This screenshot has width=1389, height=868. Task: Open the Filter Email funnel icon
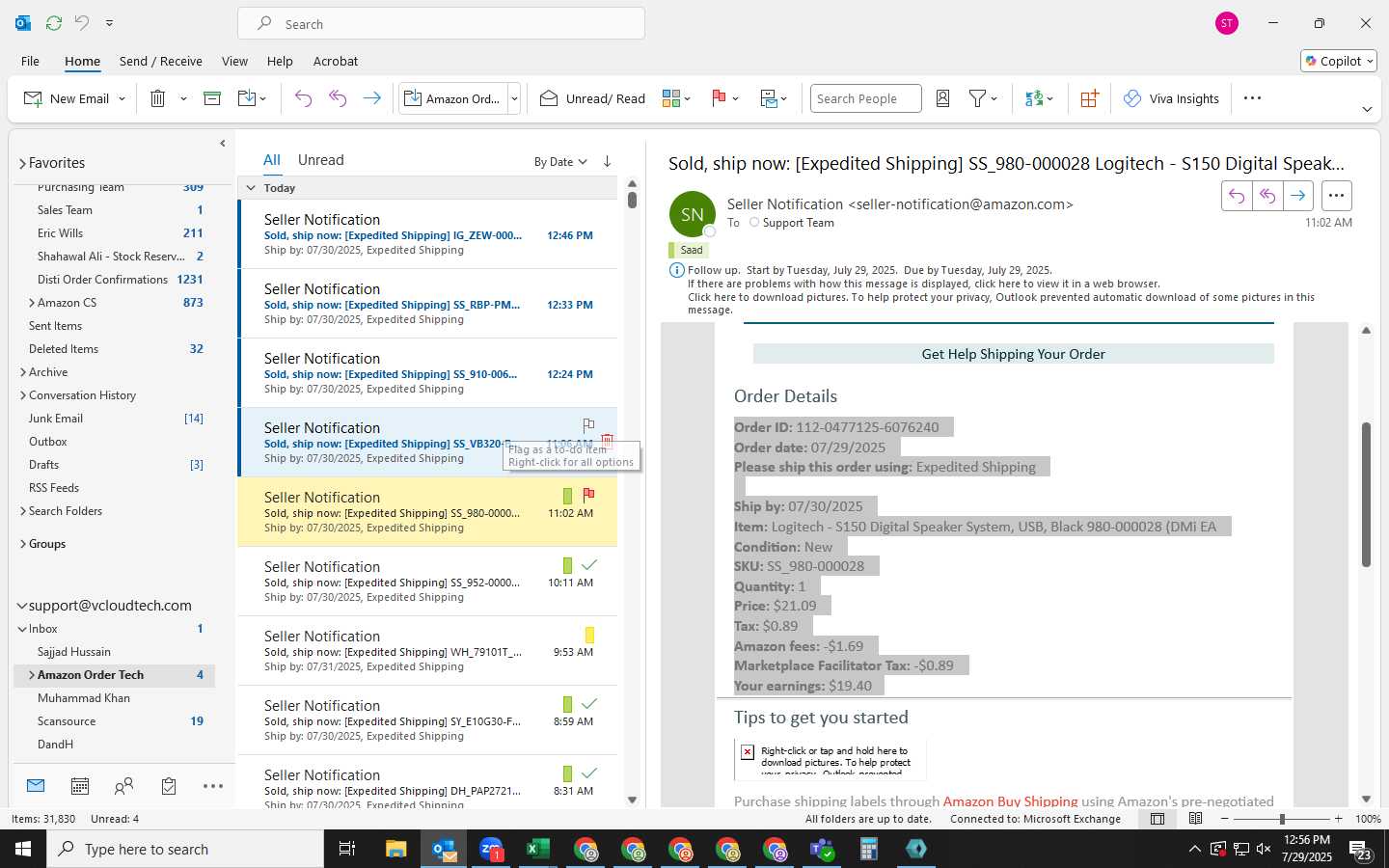pyautogui.click(x=977, y=98)
